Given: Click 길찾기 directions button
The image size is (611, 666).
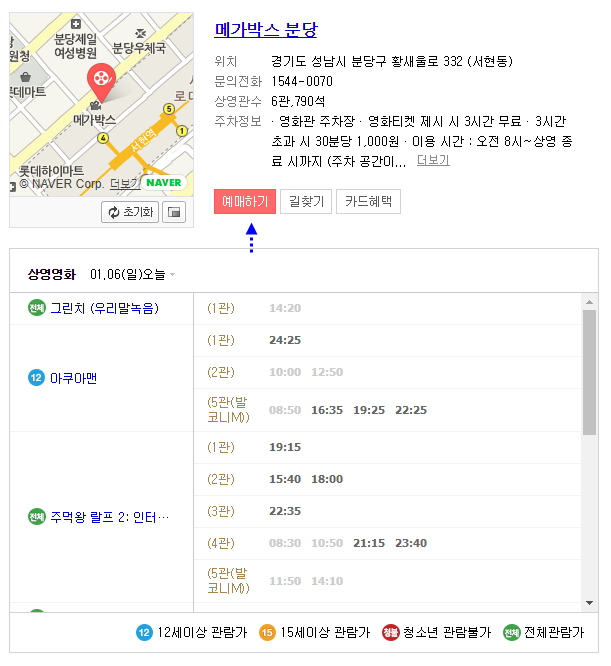Looking at the screenshot, I should (306, 201).
